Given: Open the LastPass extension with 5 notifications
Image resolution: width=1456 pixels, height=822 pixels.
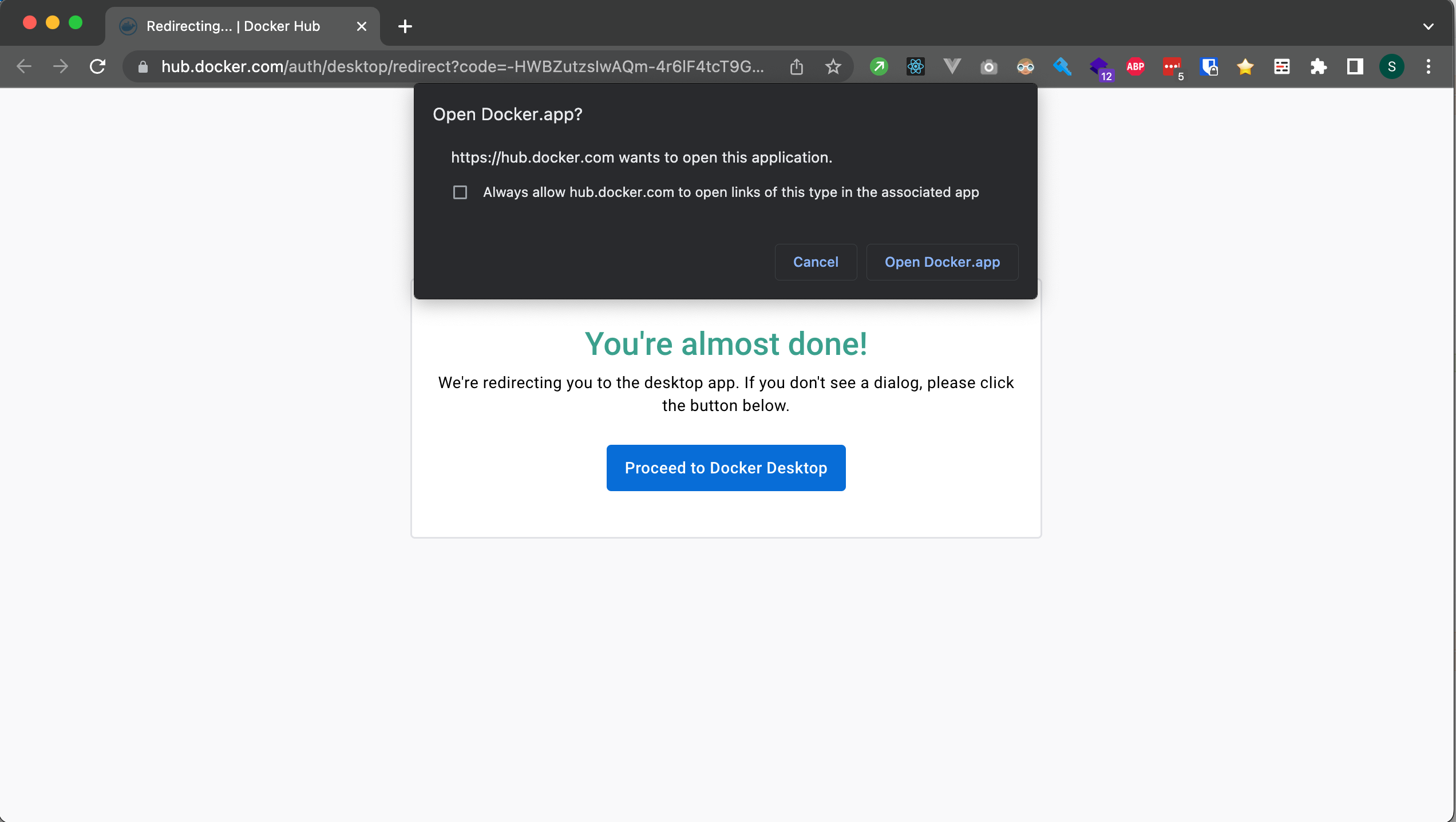Looking at the screenshot, I should coord(1173,66).
